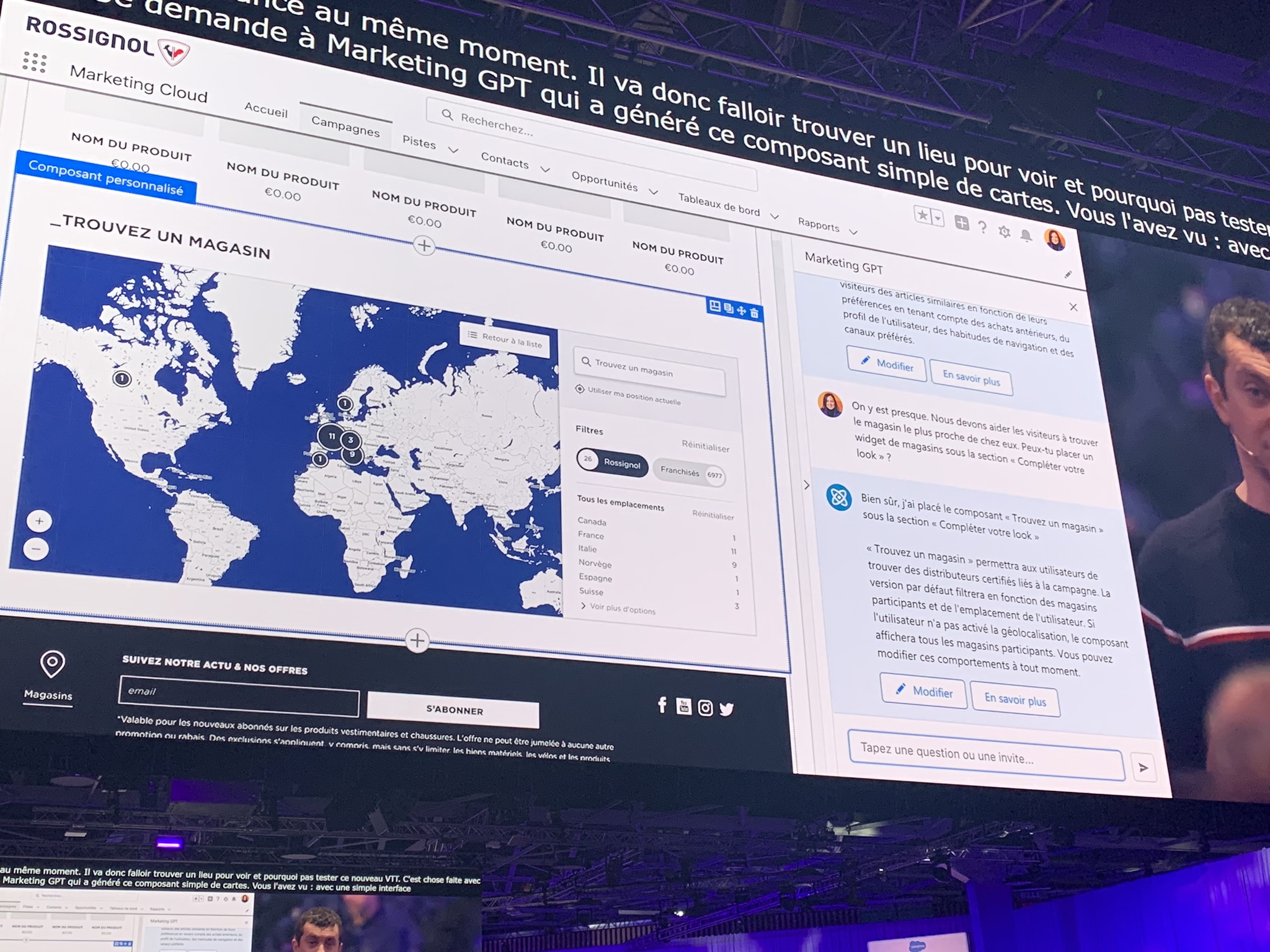Click En savoir plus under the similar articles message
Viewport: 1270px width, 952px height.
971,377
